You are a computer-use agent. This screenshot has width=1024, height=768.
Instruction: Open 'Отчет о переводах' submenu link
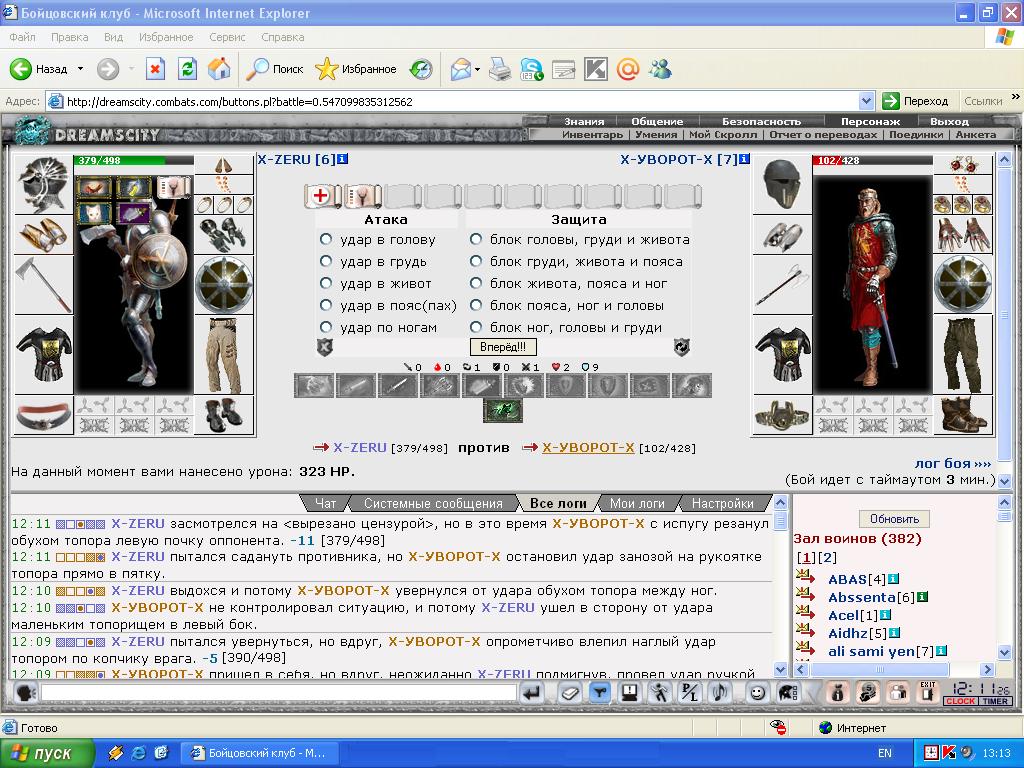coord(823,135)
